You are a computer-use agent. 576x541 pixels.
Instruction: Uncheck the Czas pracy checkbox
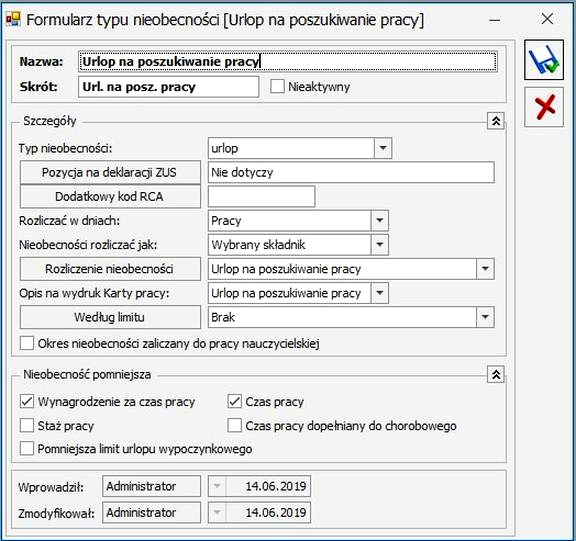point(234,401)
